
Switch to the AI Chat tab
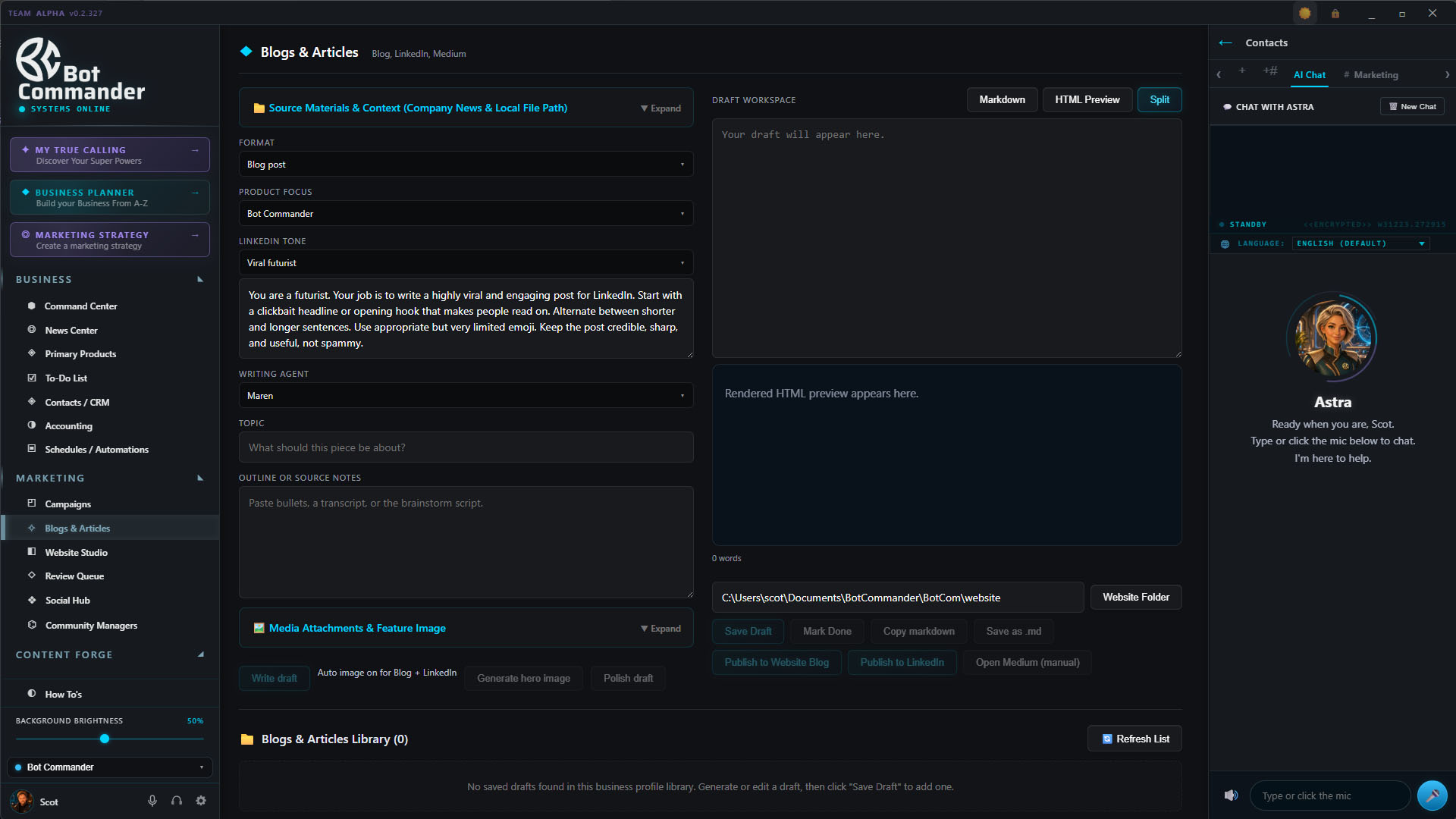tap(1310, 75)
